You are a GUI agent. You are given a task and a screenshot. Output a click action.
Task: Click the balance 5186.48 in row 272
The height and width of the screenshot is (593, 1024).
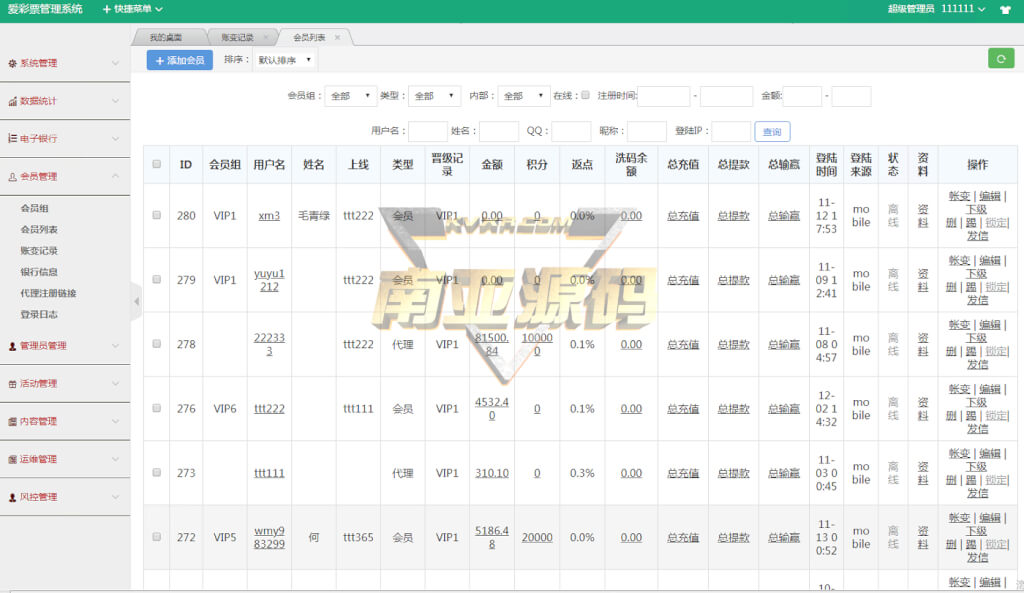pyautogui.click(x=492, y=537)
